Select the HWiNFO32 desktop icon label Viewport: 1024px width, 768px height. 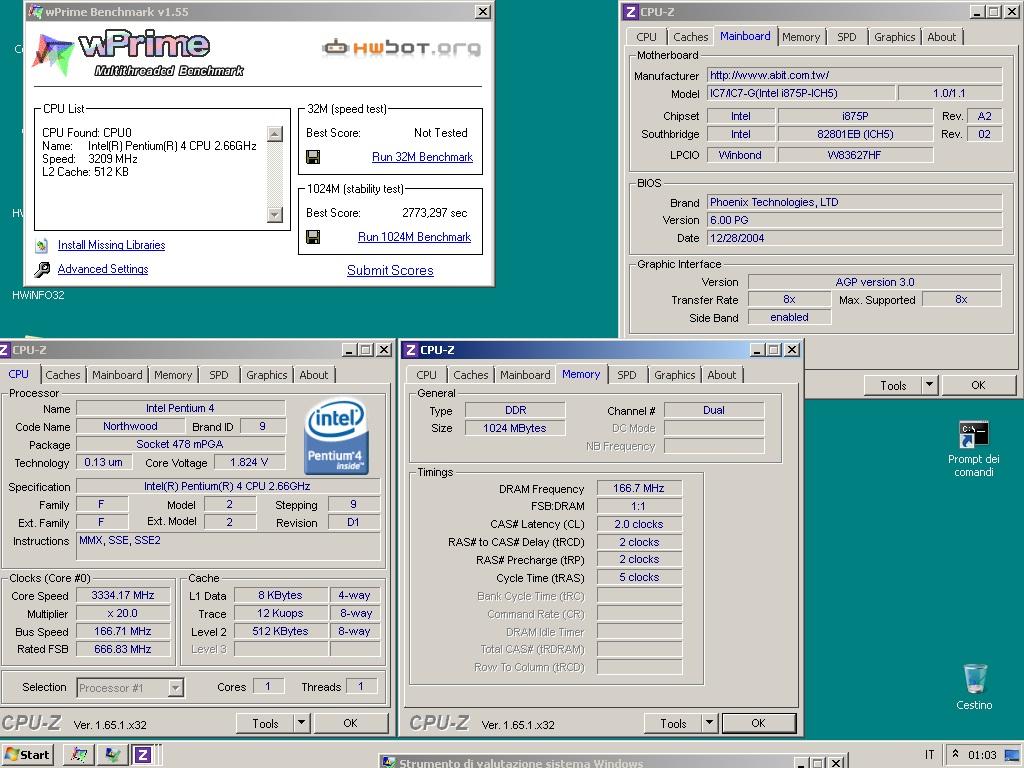[x=38, y=295]
